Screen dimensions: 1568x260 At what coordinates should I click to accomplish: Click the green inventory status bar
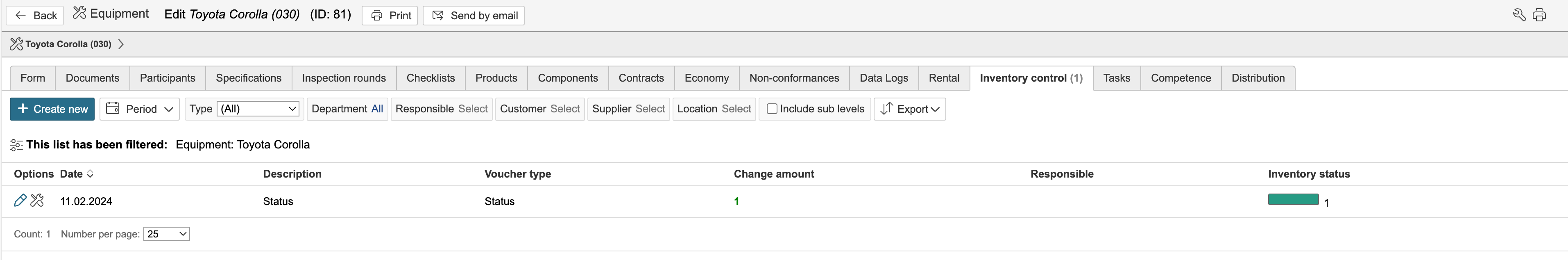(1293, 200)
